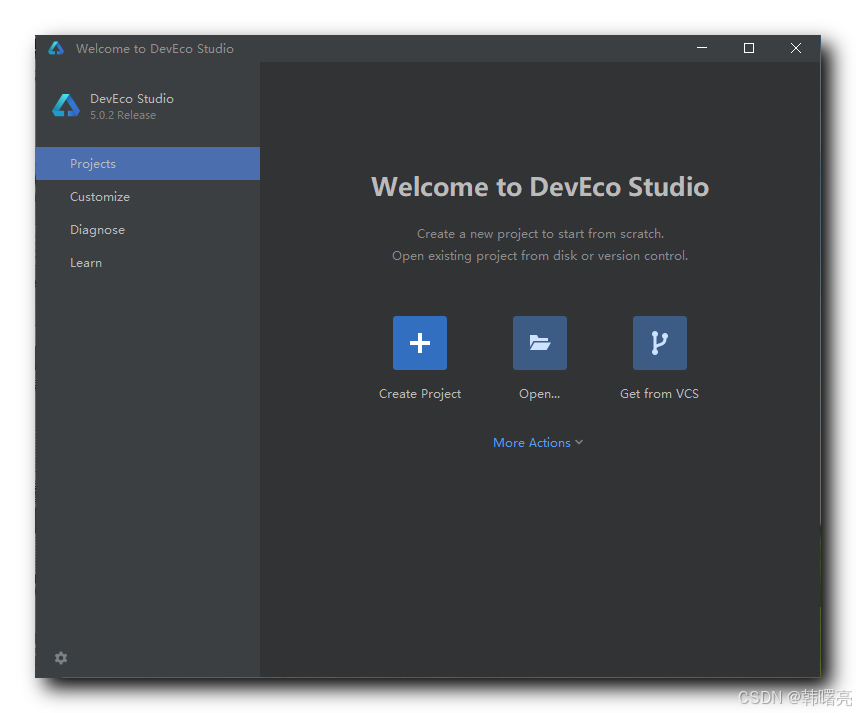
Task: Maximize the Welcome window
Action: click(x=749, y=48)
